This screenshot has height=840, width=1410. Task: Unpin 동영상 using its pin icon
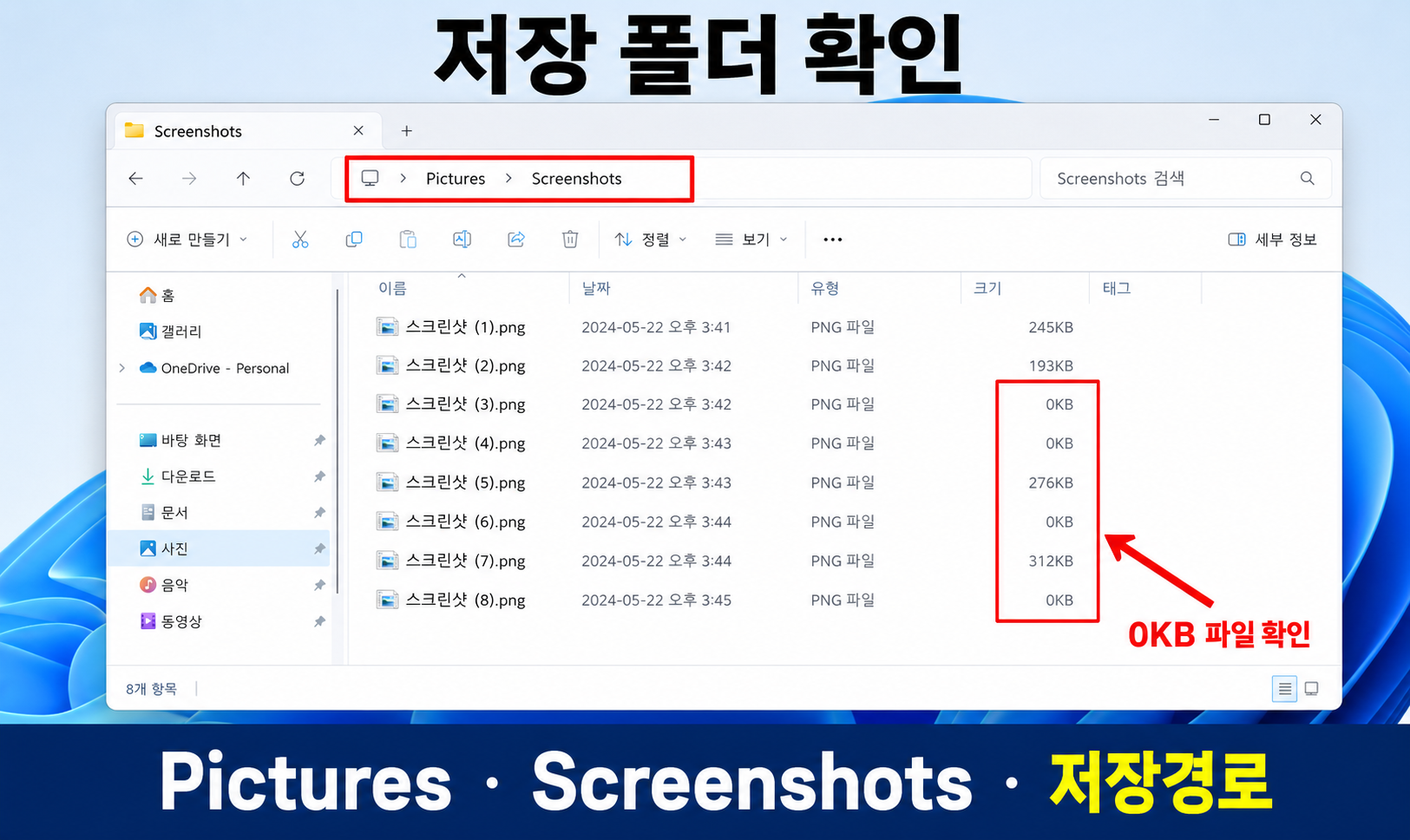[319, 621]
